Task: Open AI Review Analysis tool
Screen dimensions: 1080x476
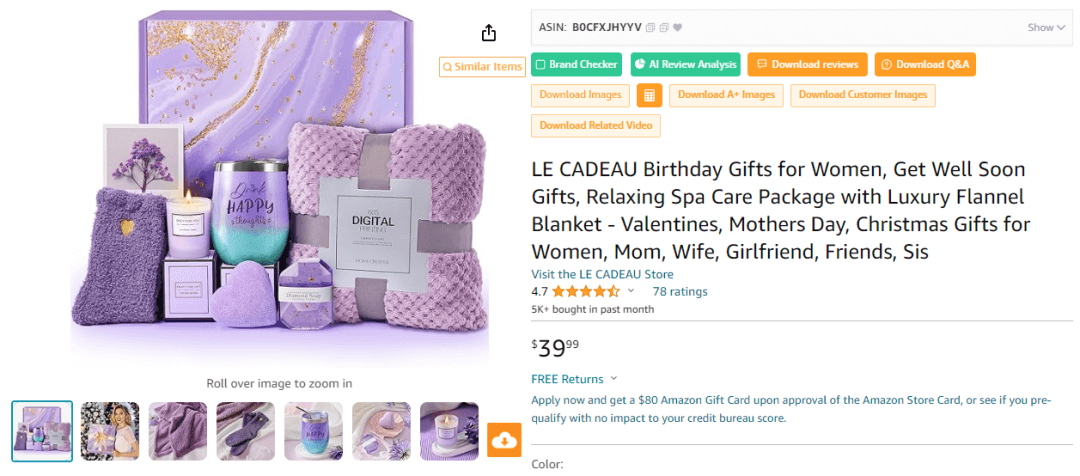Action: click(686, 65)
